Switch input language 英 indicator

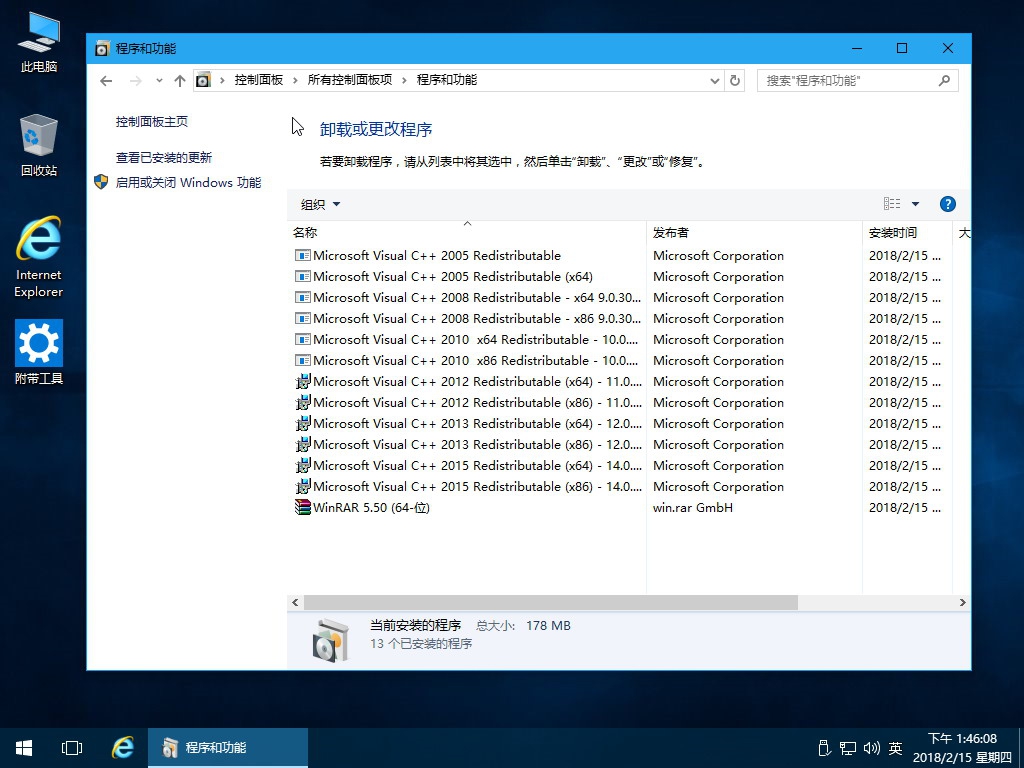895,748
